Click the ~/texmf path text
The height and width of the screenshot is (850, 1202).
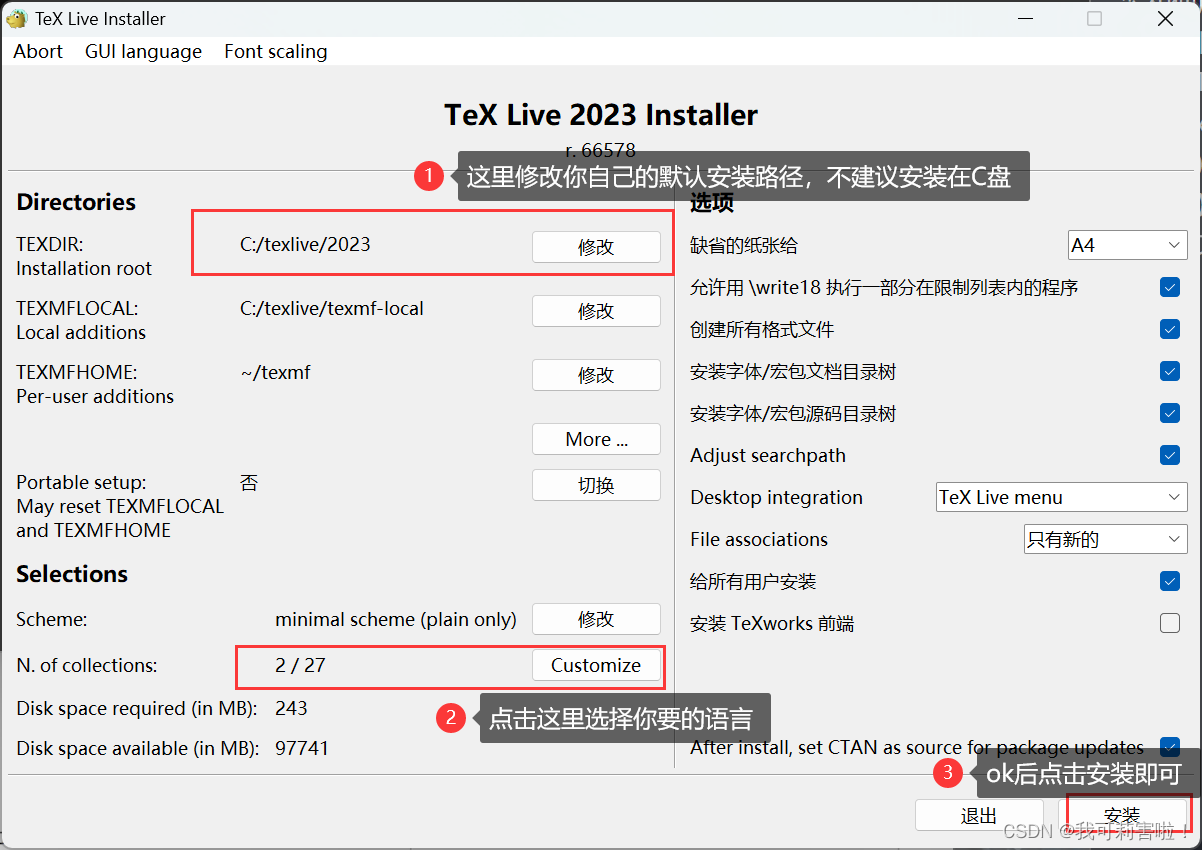tap(275, 372)
